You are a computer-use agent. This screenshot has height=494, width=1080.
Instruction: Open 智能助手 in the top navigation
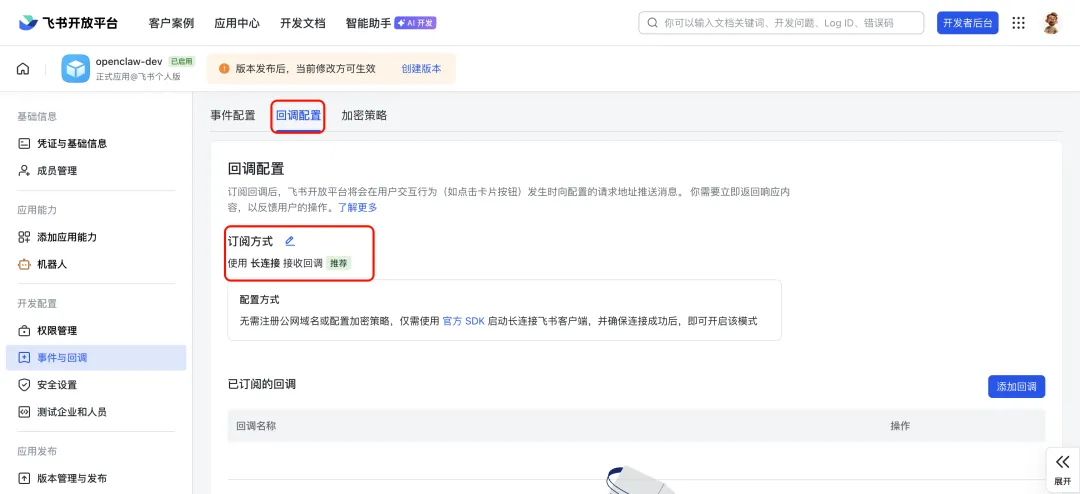(368, 23)
